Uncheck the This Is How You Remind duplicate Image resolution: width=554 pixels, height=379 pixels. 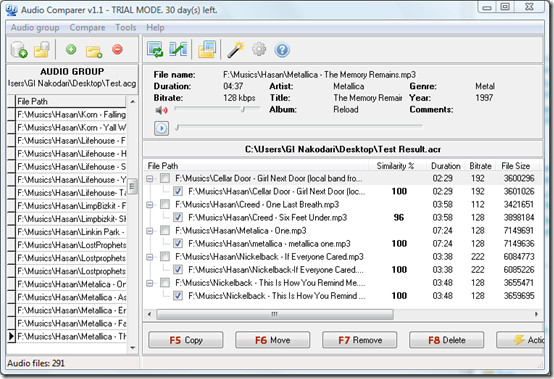click(178, 296)
